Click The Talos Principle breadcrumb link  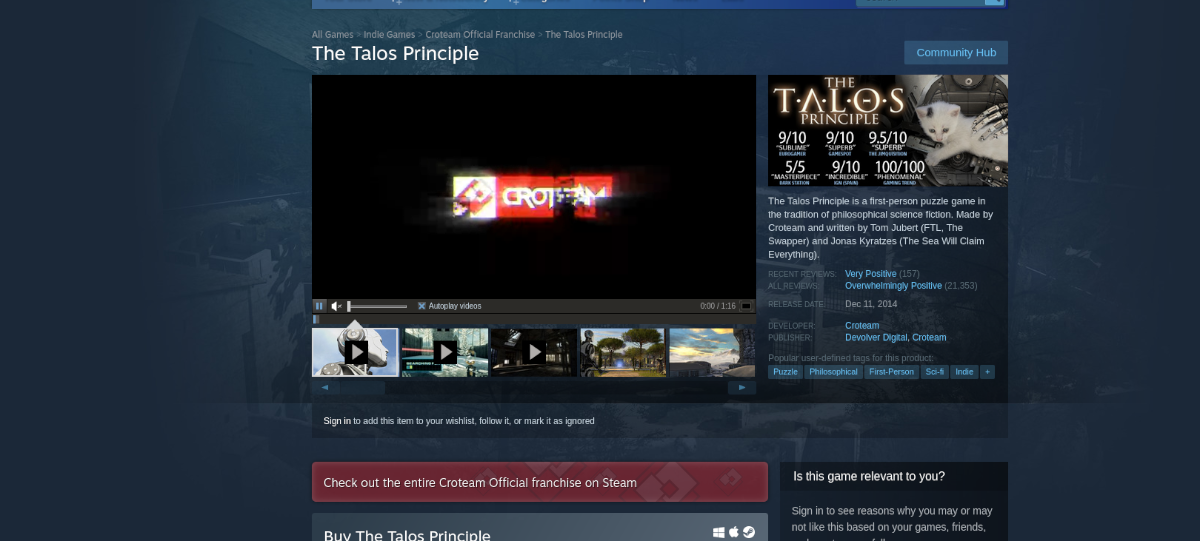[583, 35]
